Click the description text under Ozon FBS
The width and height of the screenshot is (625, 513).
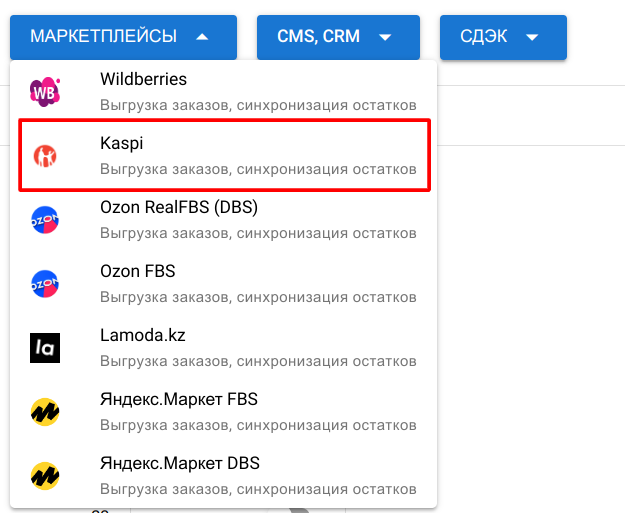[258, 297]
